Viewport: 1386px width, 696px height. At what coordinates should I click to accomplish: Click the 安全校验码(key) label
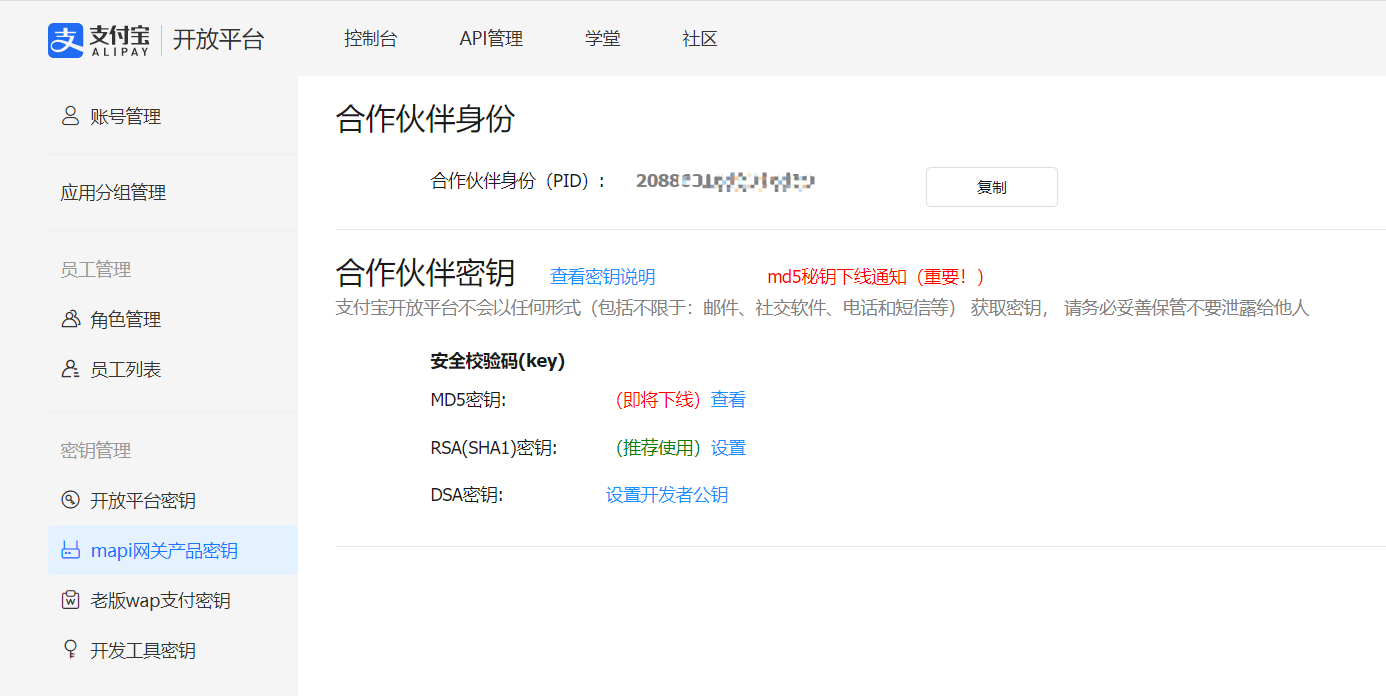coord(498,362)
